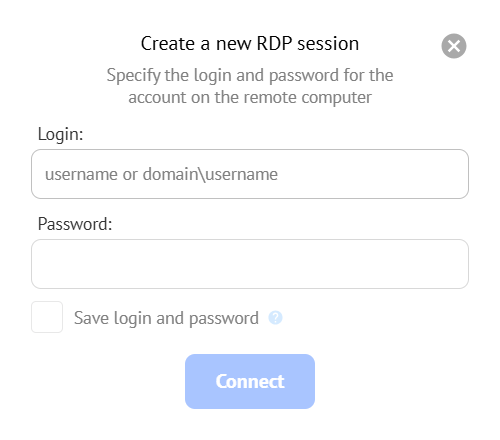The width and height of the screenshot is (500, 440).
Task: Focus the Login input field
Action: [x=250, y=174]
